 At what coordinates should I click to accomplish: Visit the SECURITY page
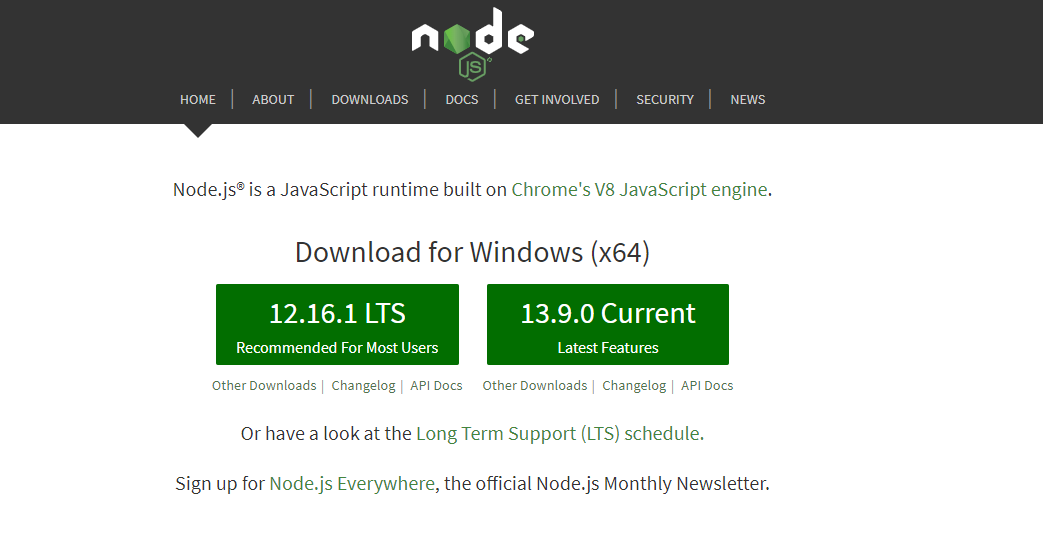point(665,100)
